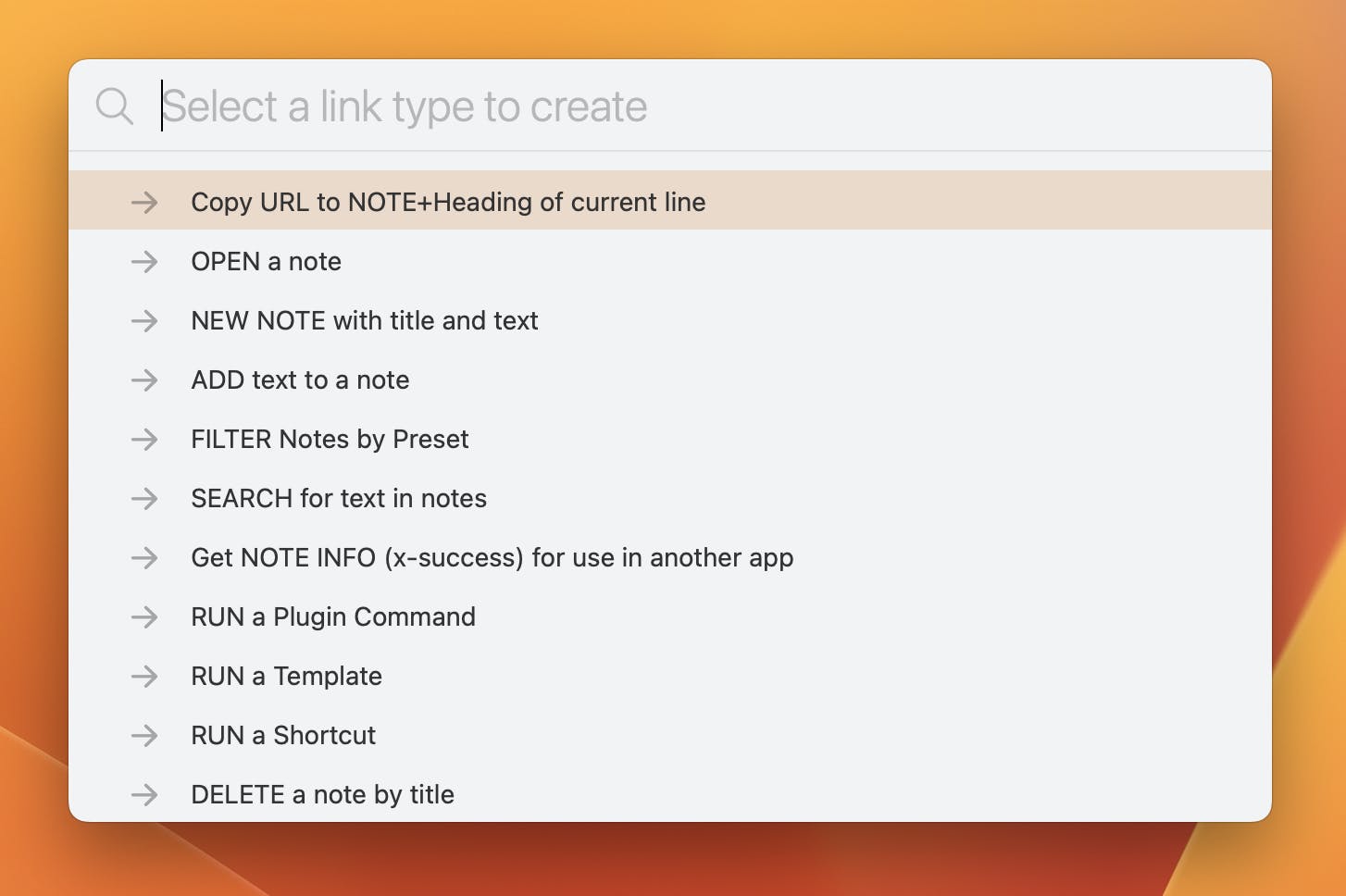This screenshot has width=1346, height=896.
Task: Click arrow icon beside ADD text
Action: pos(144,380)
